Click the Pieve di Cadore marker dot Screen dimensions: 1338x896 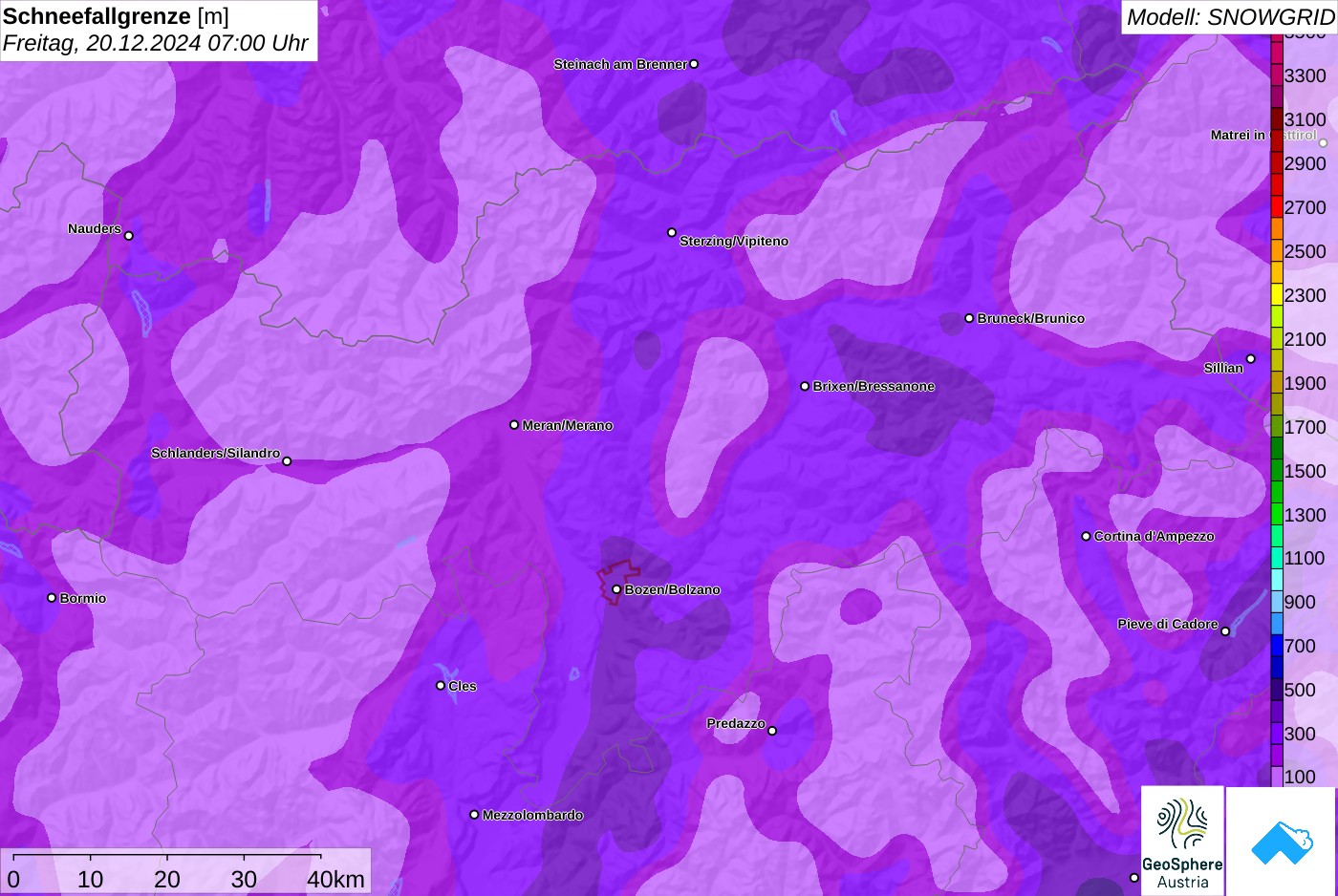1225,631
